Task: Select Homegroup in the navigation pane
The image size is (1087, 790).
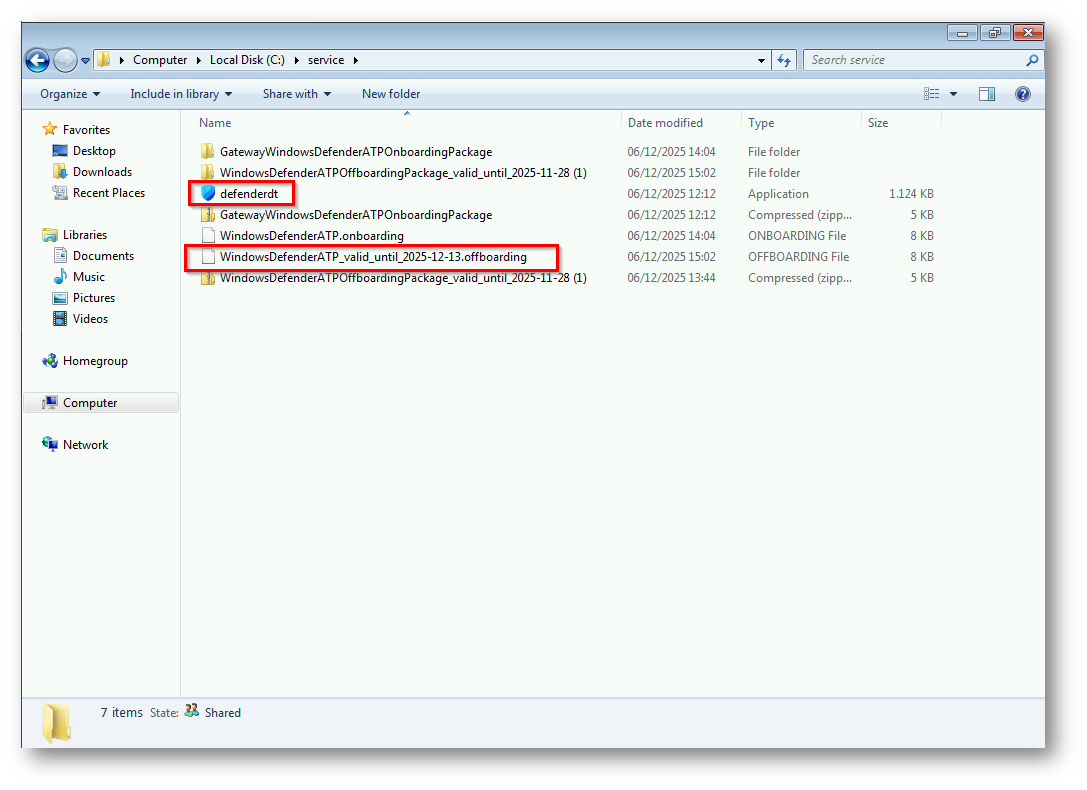Action: (x=95, y=361)
